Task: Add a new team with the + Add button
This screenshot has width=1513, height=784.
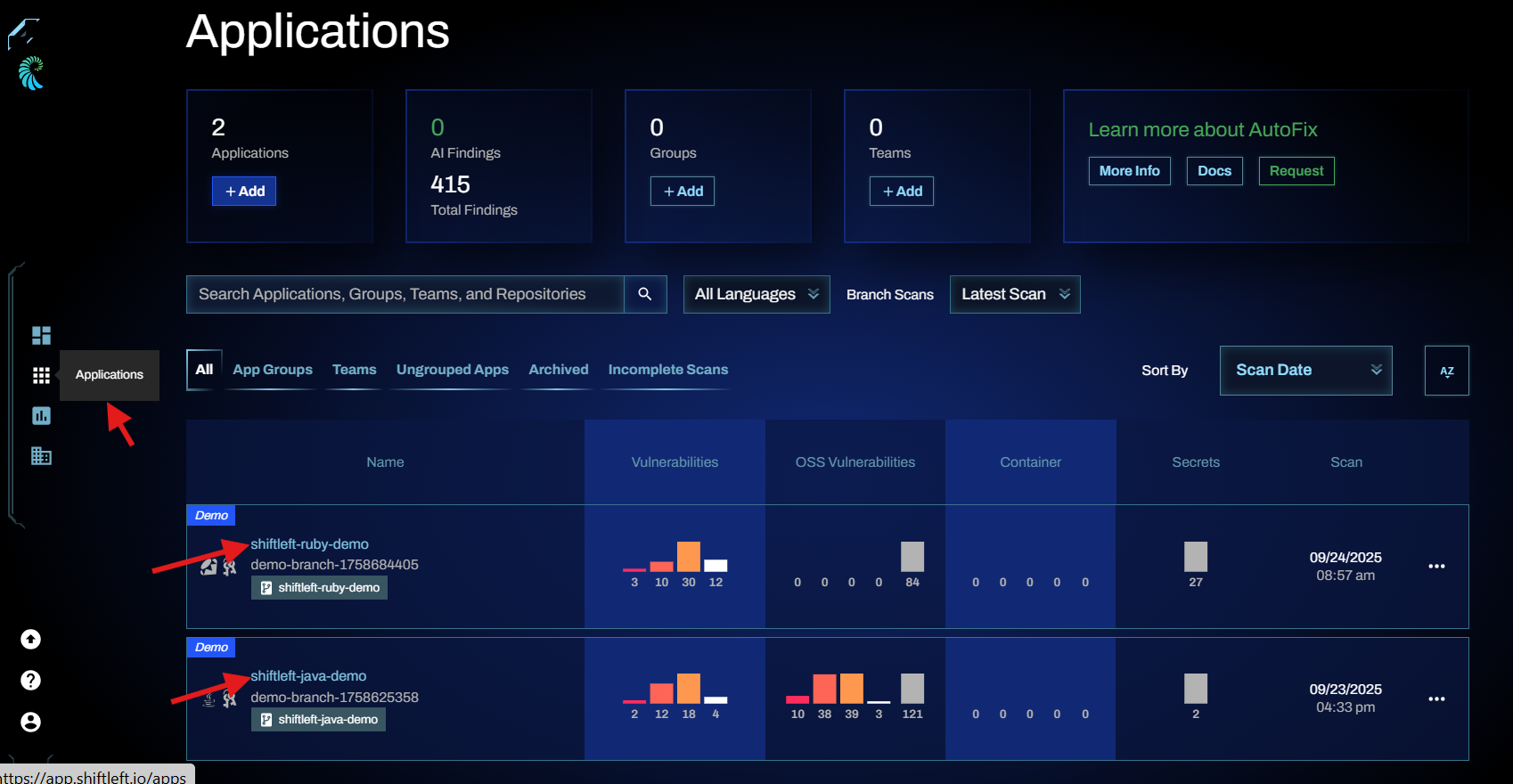Action: [x=902, y=192]
